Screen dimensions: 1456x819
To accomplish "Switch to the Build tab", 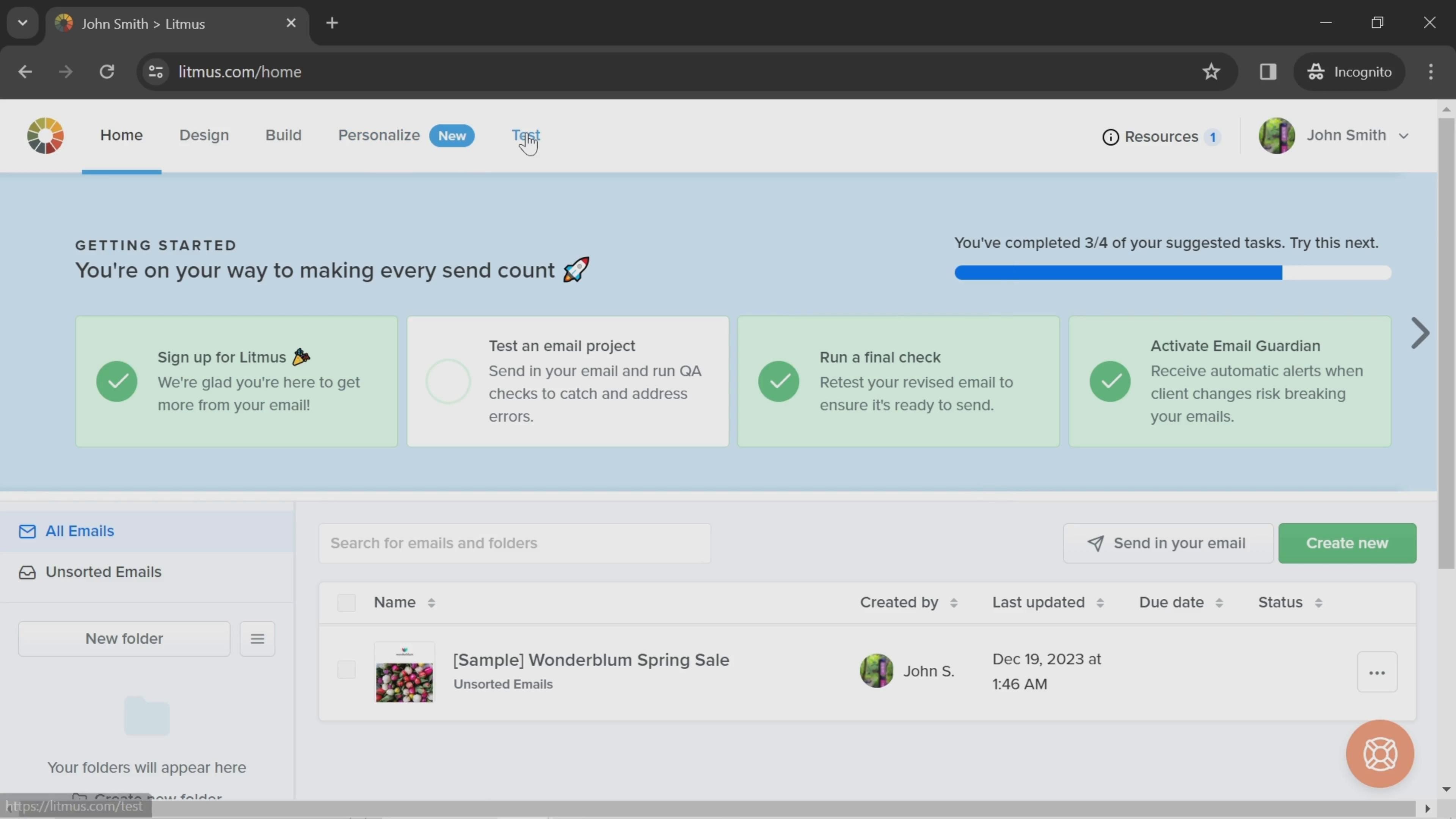I will (x=283, y=135).
